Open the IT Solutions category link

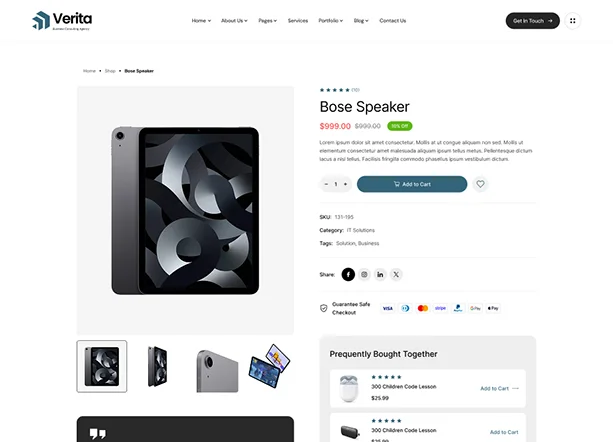click(354, 230)
